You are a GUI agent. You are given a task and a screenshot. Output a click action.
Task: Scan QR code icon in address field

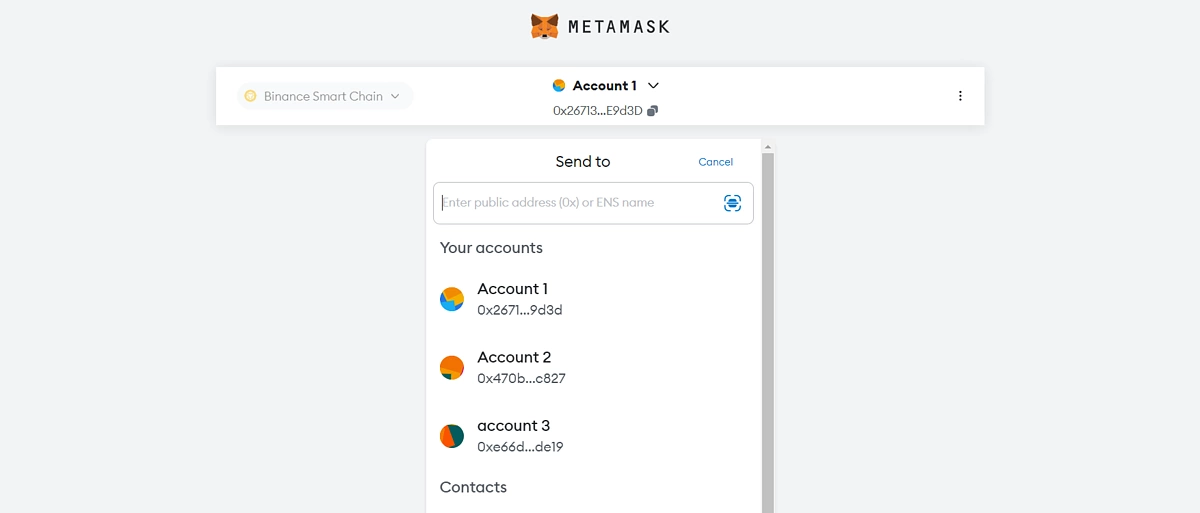click(x=732, y=203)
